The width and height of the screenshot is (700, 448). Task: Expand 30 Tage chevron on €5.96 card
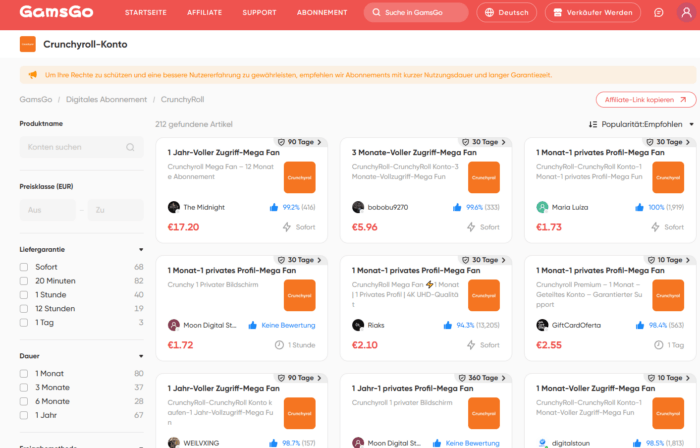point(504,142)
